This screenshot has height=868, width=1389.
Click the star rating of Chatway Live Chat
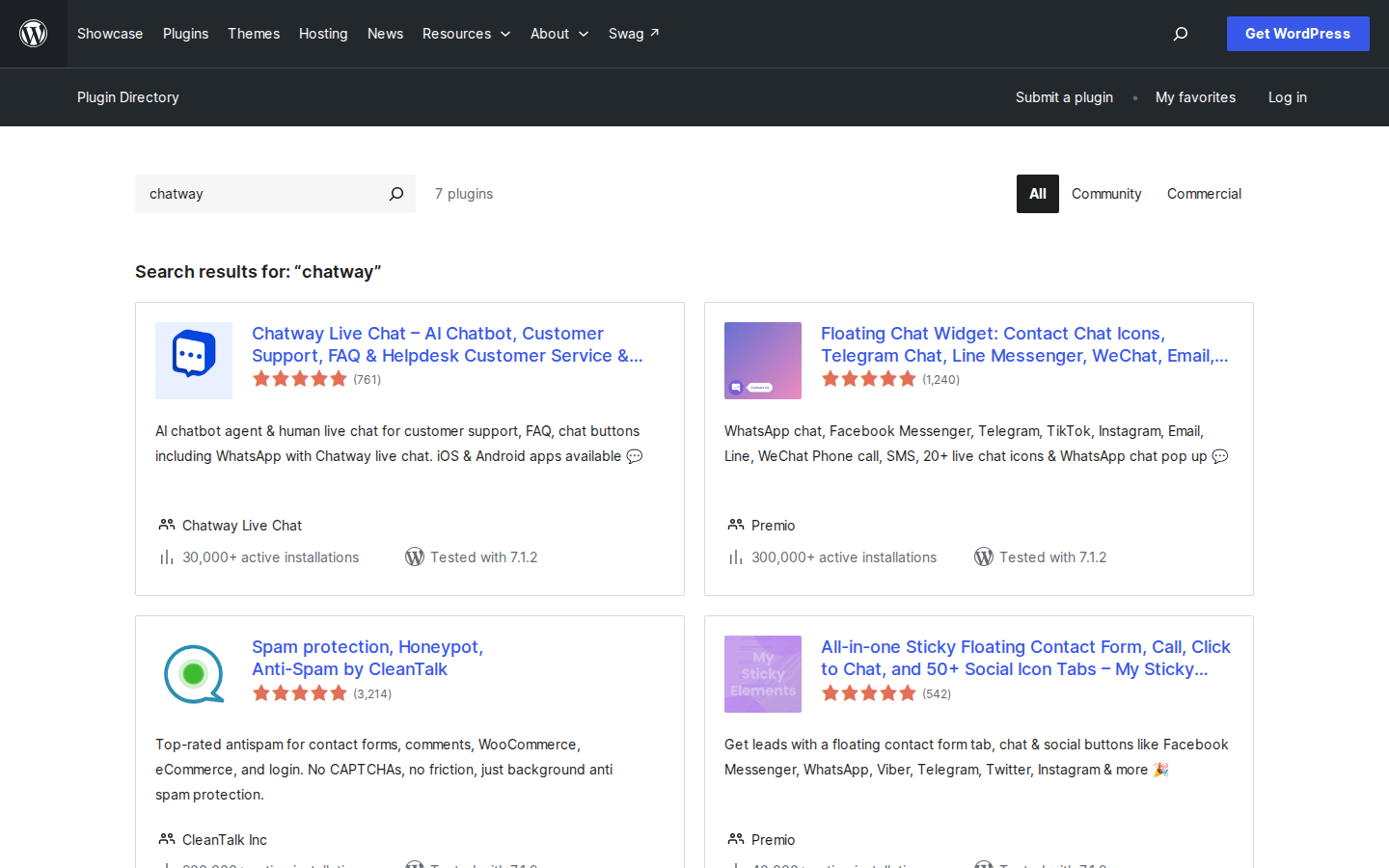300,379
